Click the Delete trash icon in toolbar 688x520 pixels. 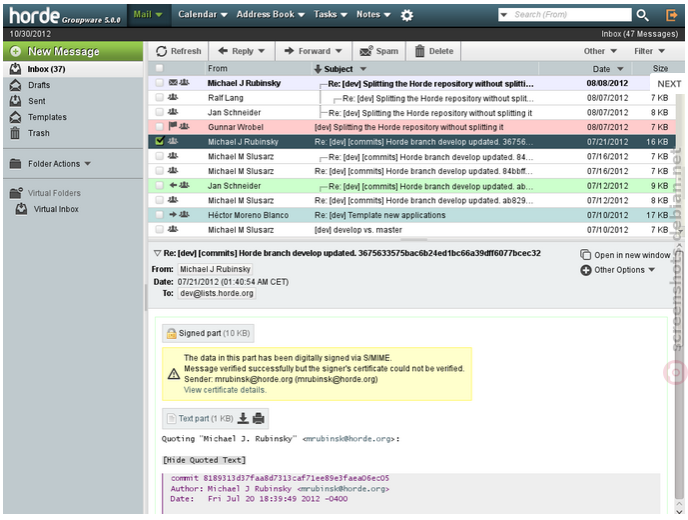pos(420,51)
